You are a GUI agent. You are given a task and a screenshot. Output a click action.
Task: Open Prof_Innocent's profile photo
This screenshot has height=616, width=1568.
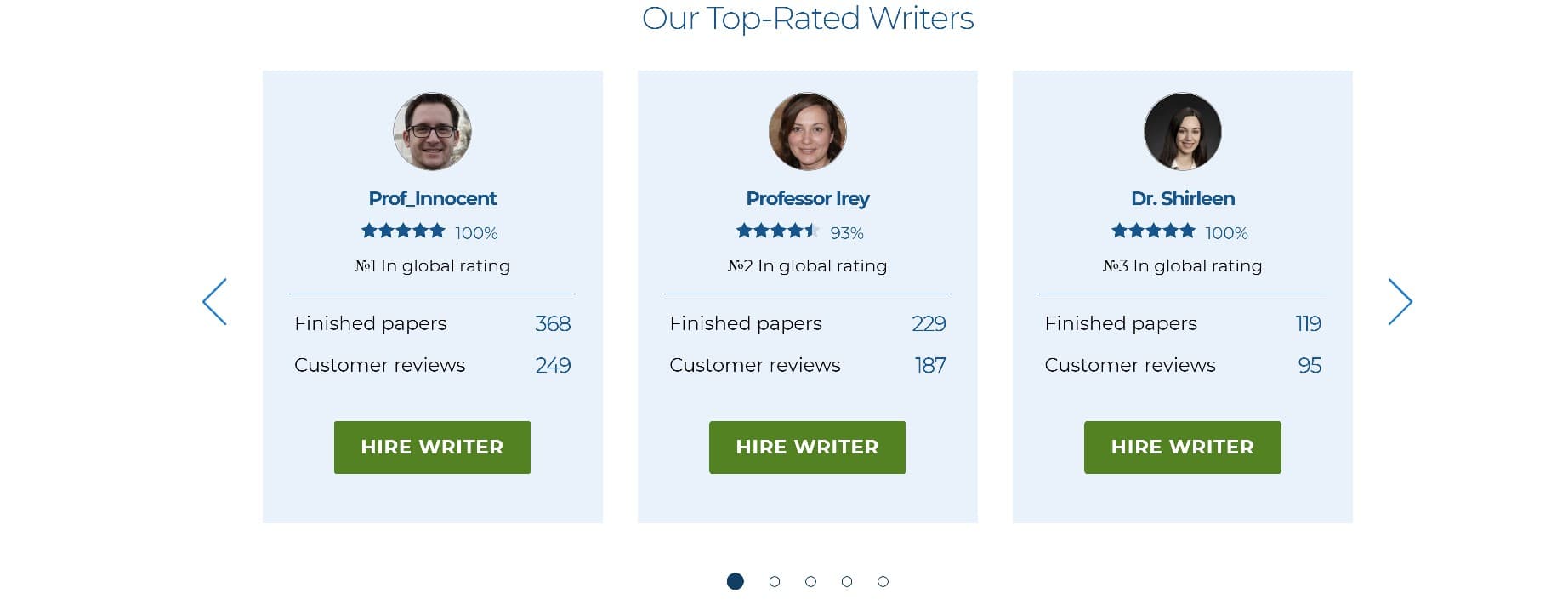pyautogui.click(x=432, y=132)
